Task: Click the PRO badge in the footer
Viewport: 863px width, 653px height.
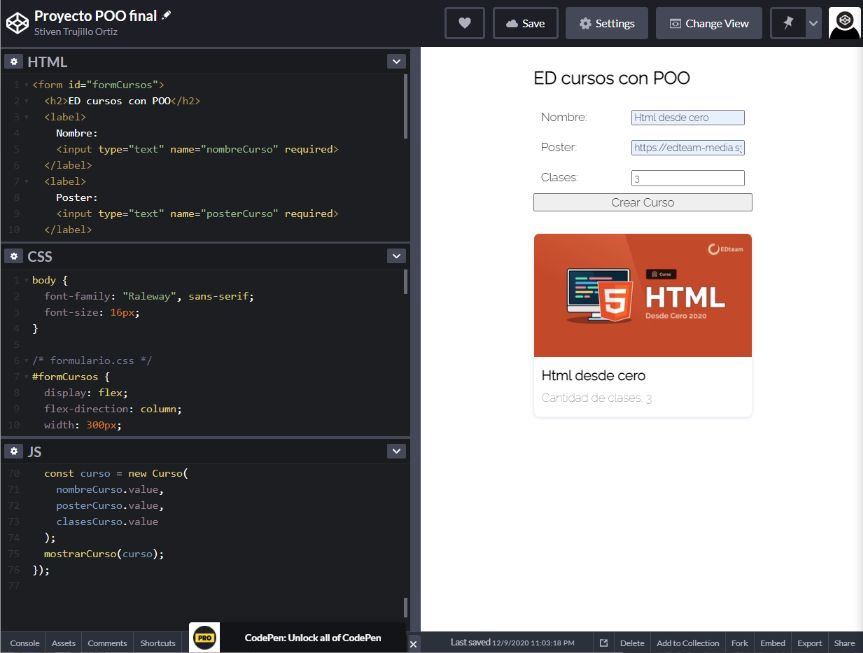Action: tap(203, 637)
